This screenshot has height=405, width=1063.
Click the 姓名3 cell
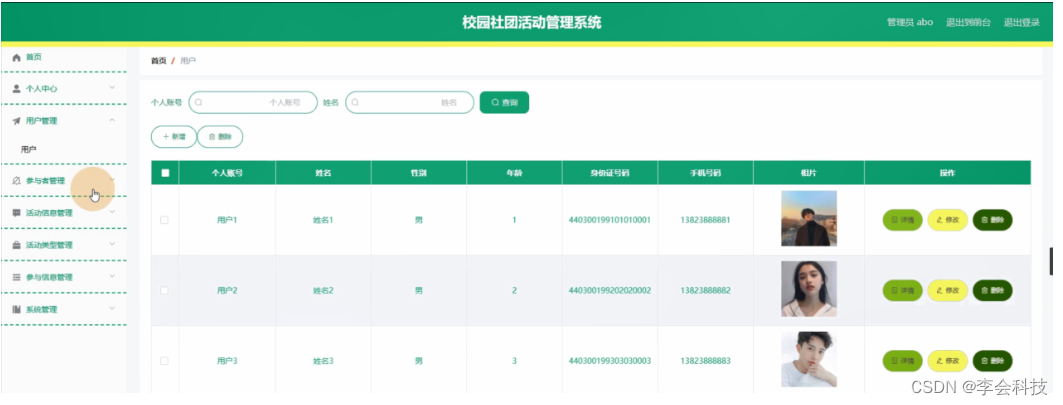323,361
